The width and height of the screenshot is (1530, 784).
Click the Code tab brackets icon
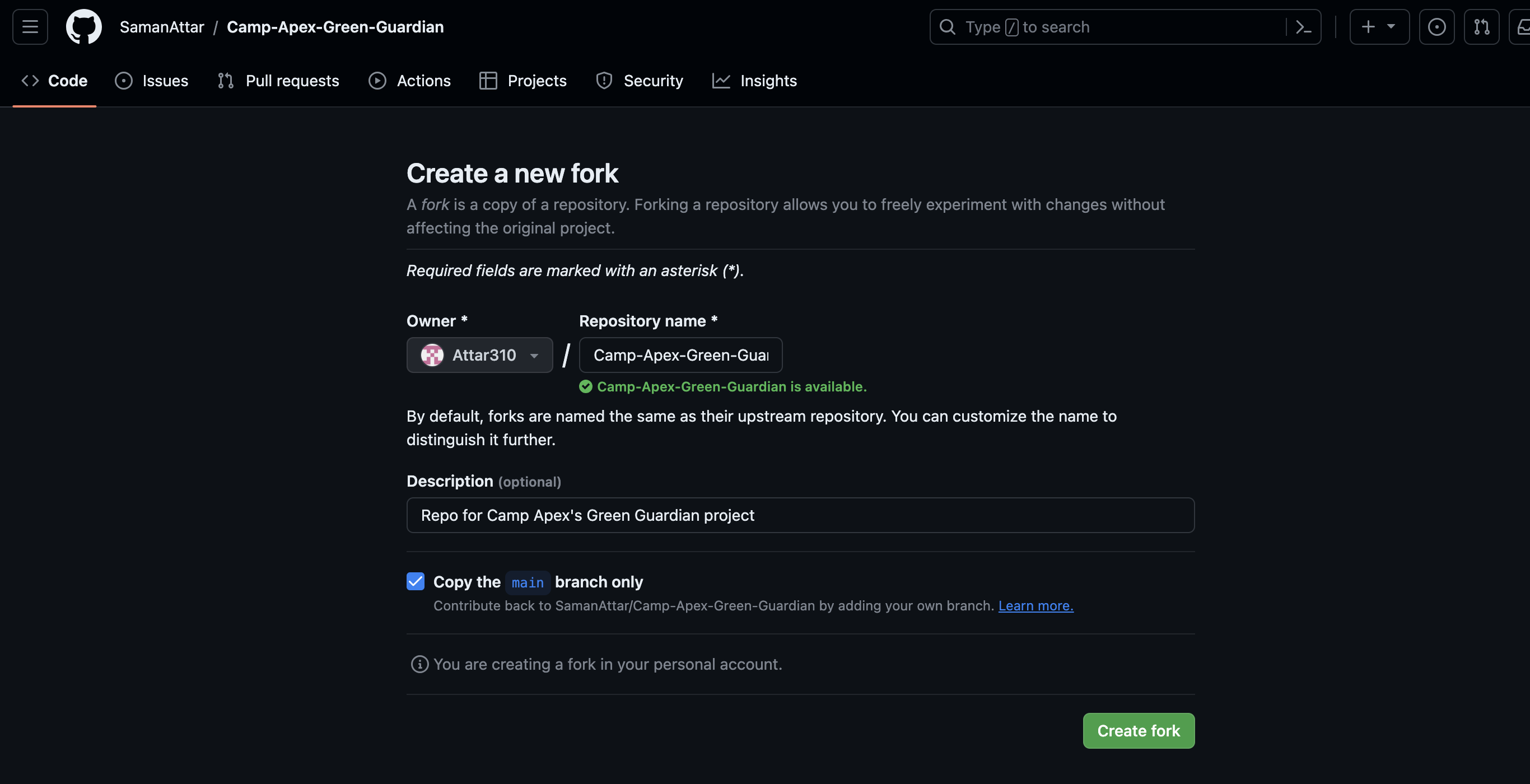(x=30, y=81)
